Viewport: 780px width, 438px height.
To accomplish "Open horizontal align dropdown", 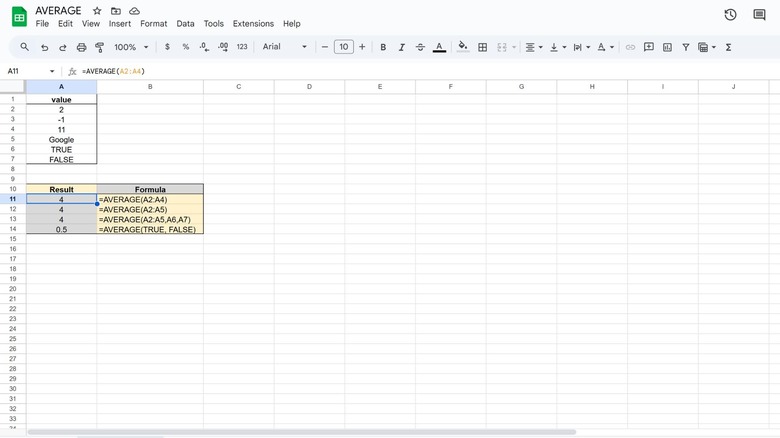I will 534,47.
